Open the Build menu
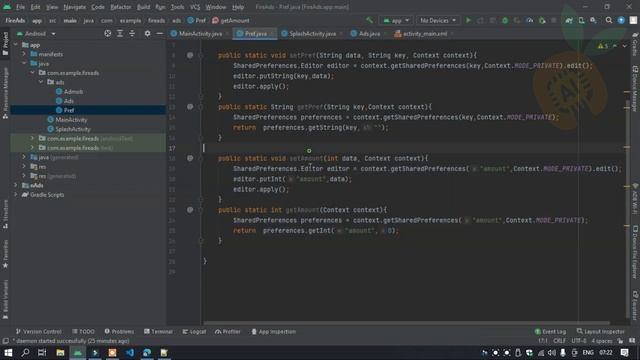This screenshot has width=640, height=360. click(143, 7)
